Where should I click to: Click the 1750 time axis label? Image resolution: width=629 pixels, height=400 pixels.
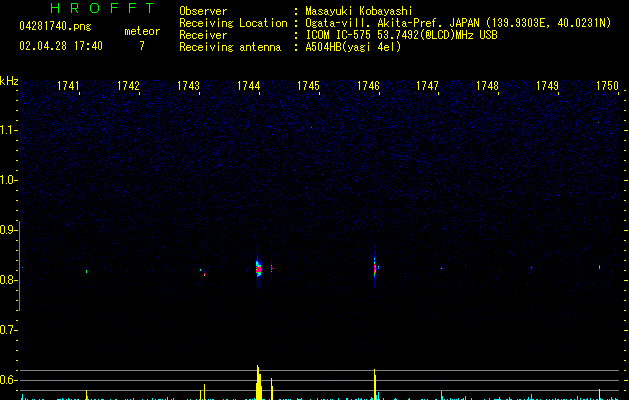coord(607,86)
